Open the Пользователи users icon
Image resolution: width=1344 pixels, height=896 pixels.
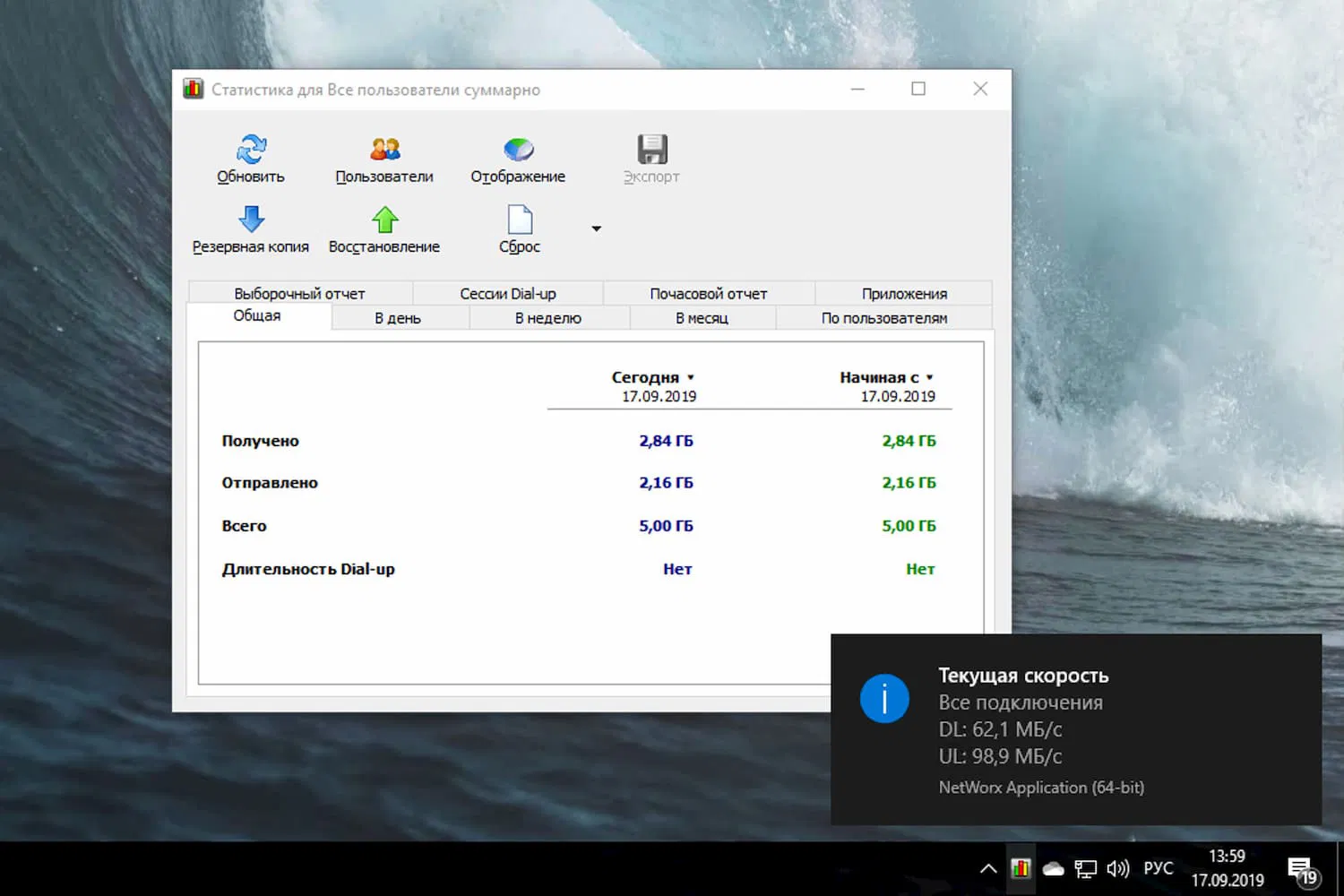tap(384, 149)
